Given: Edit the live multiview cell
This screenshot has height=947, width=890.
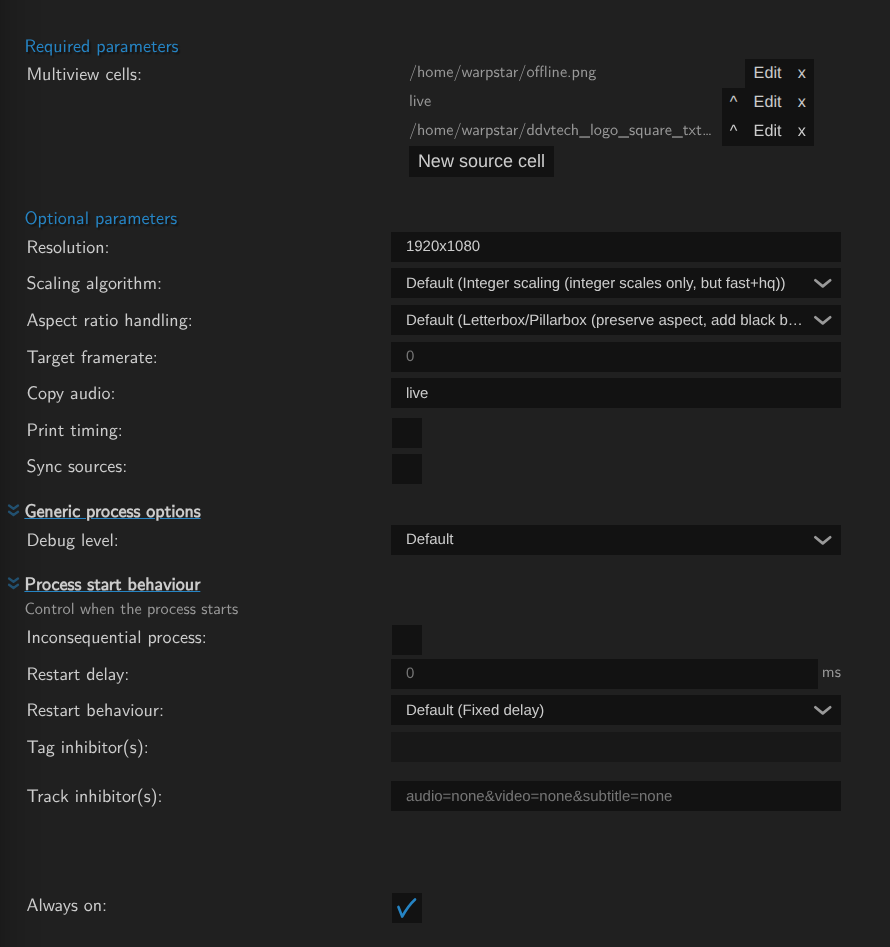Looking at the screenshot, I should click(x=767, y=102).
